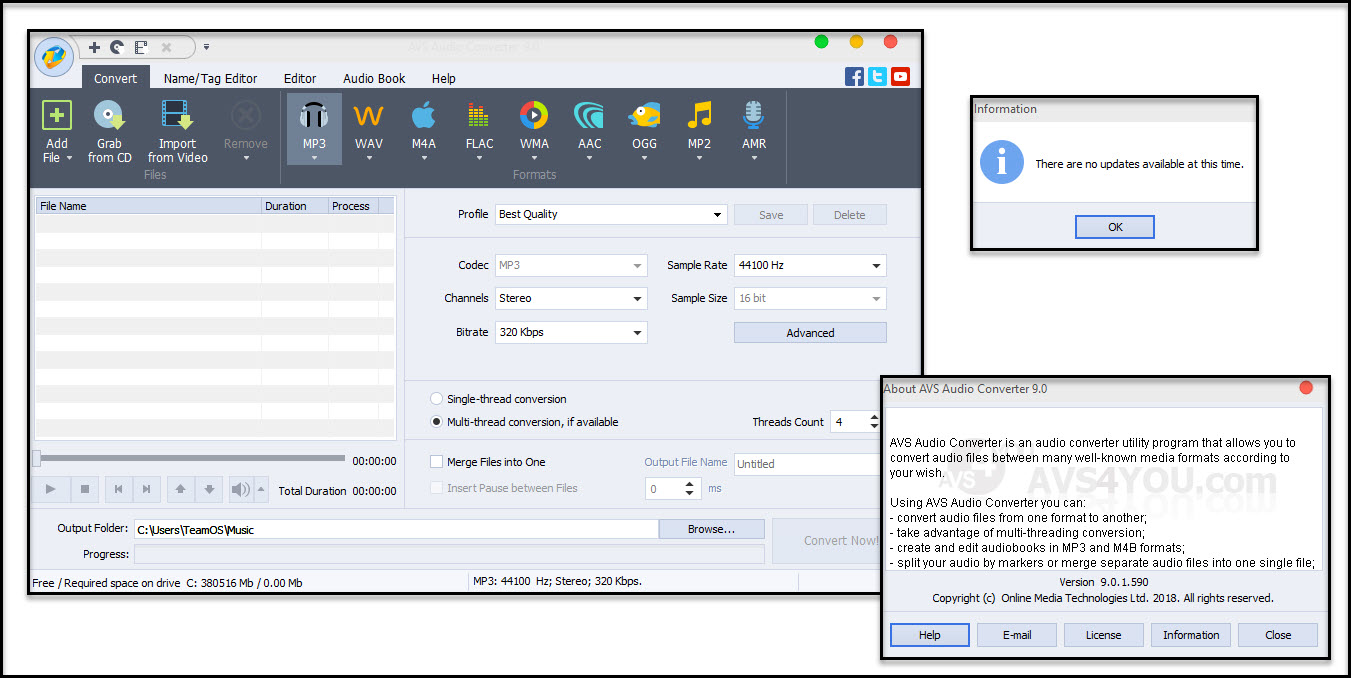Image resolution: width=1351 pixels, height=678 pixels.
Task: Click the quick access plus (add file) icon
Action: point(94,47)
